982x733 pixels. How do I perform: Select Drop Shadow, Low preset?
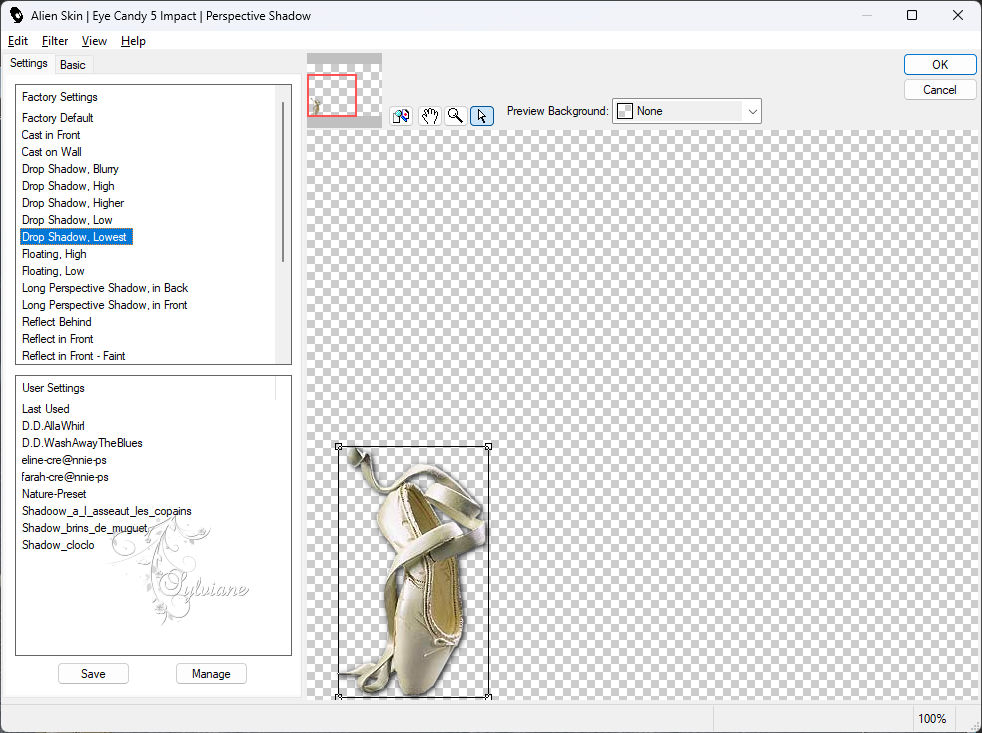click(x=67, y=220)
